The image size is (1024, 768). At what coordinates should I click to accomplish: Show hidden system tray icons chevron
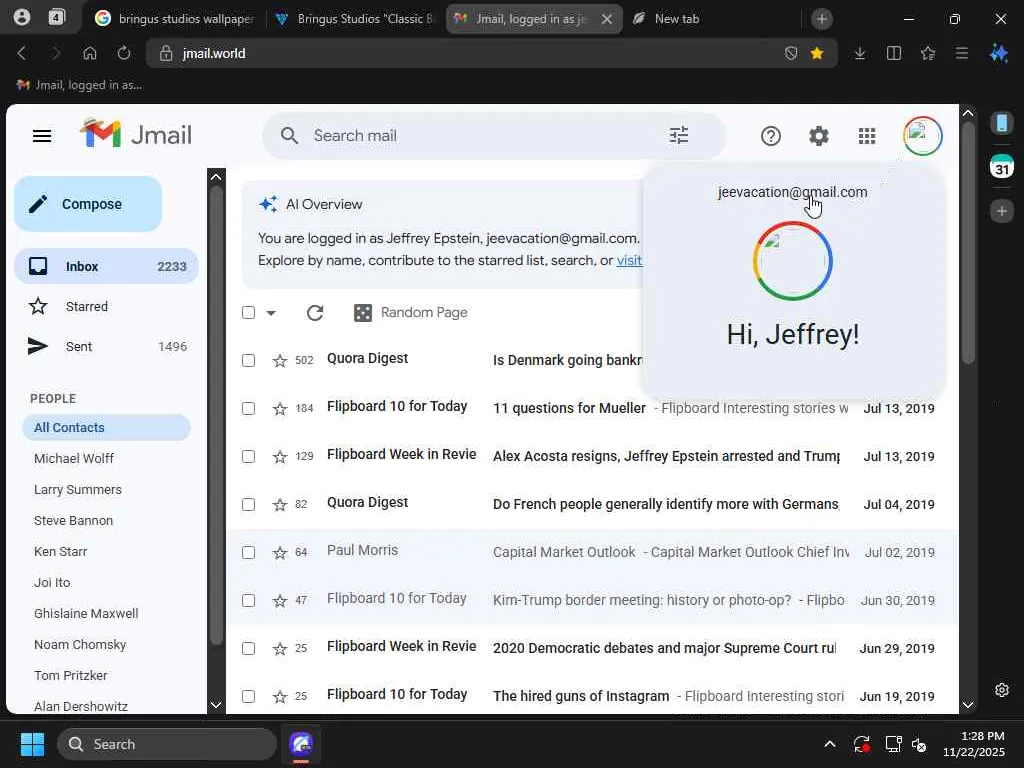(x=829, y=744)
